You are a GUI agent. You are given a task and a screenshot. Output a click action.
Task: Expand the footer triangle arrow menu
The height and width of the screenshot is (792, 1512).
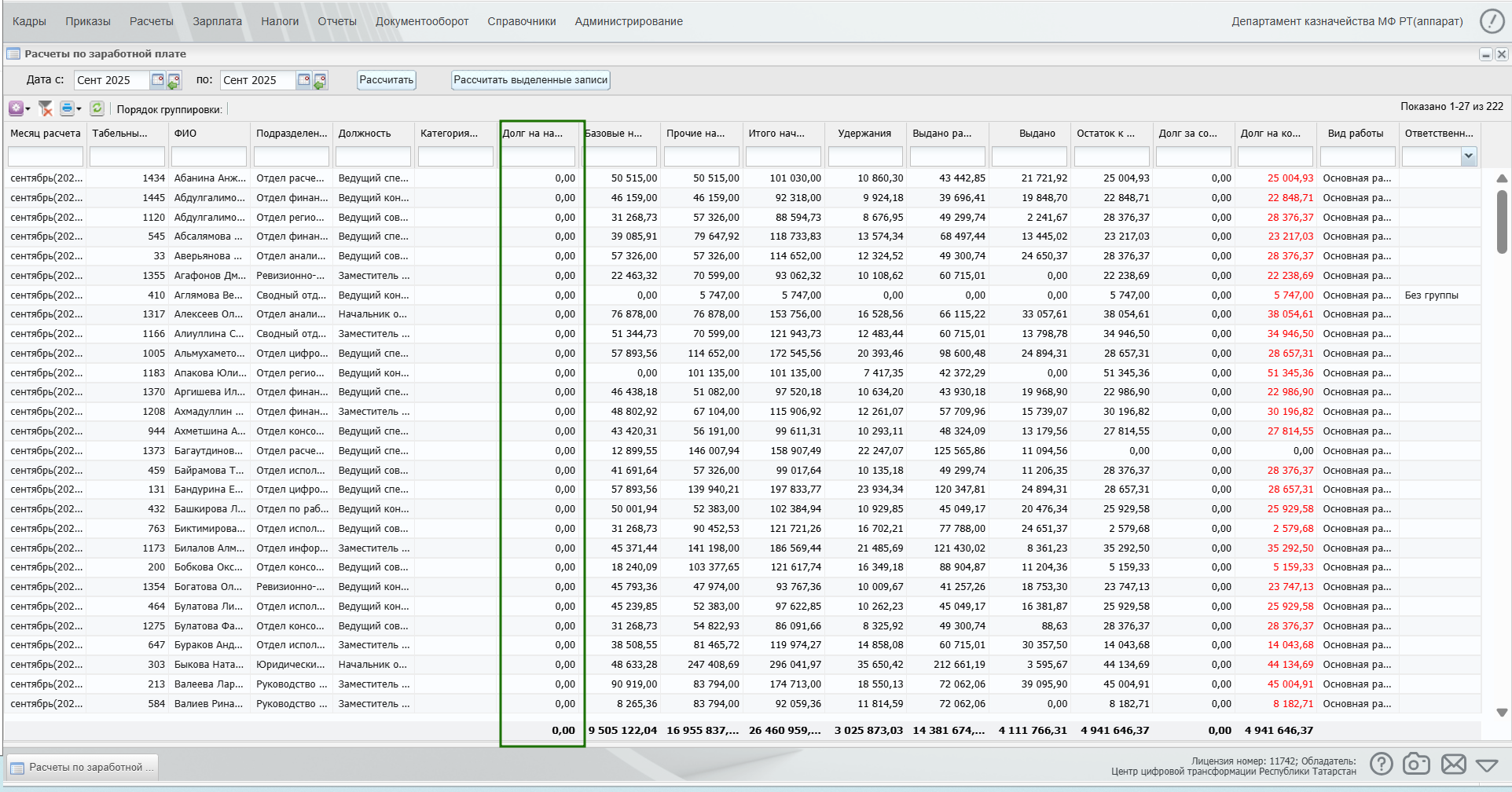[1487, 764]
